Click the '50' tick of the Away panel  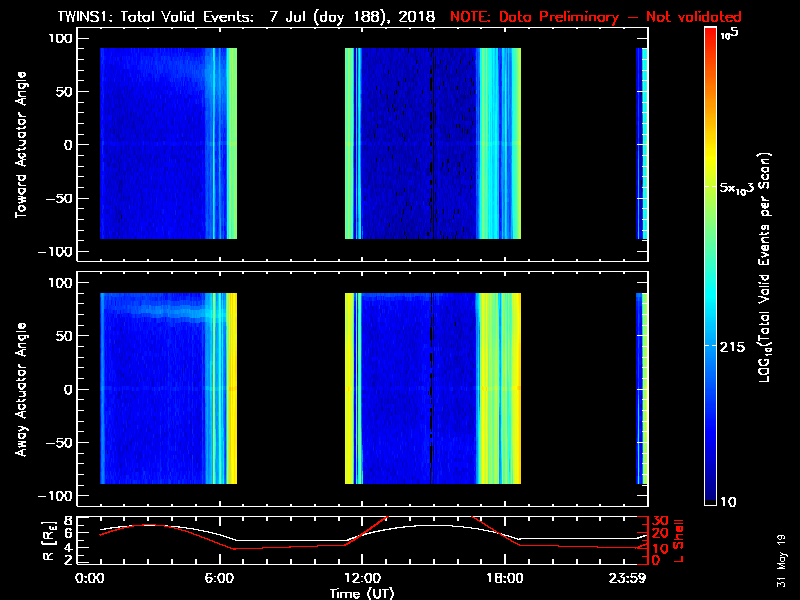click(65, 336)
